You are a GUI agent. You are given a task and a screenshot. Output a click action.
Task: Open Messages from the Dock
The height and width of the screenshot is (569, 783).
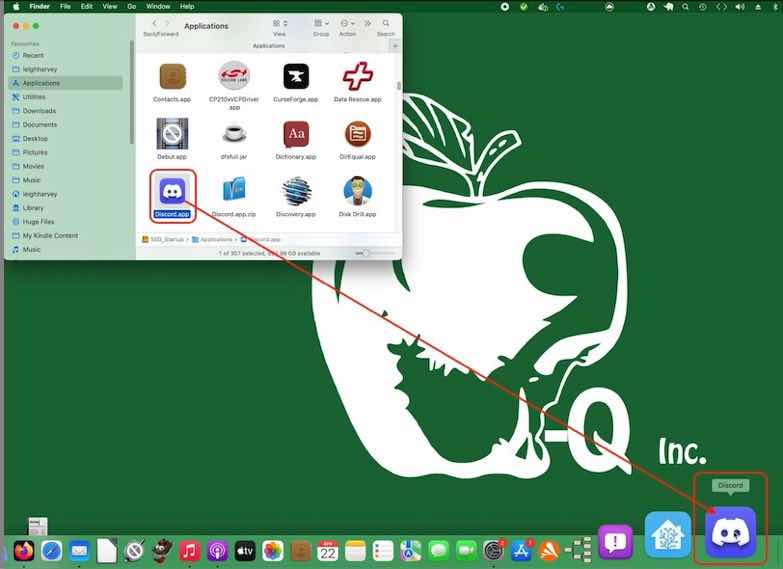438,551
